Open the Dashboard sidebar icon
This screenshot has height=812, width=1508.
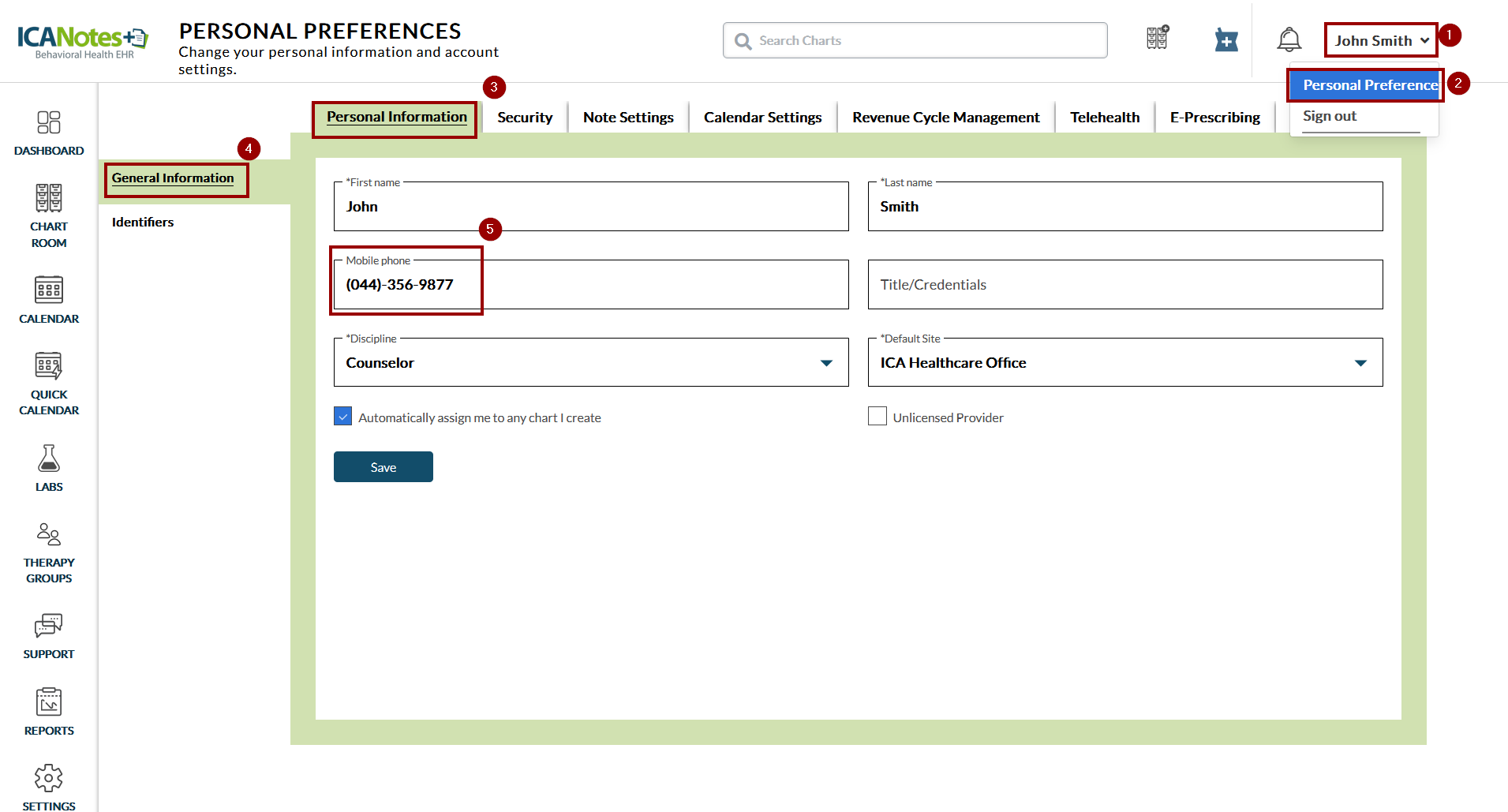[48, 123]
